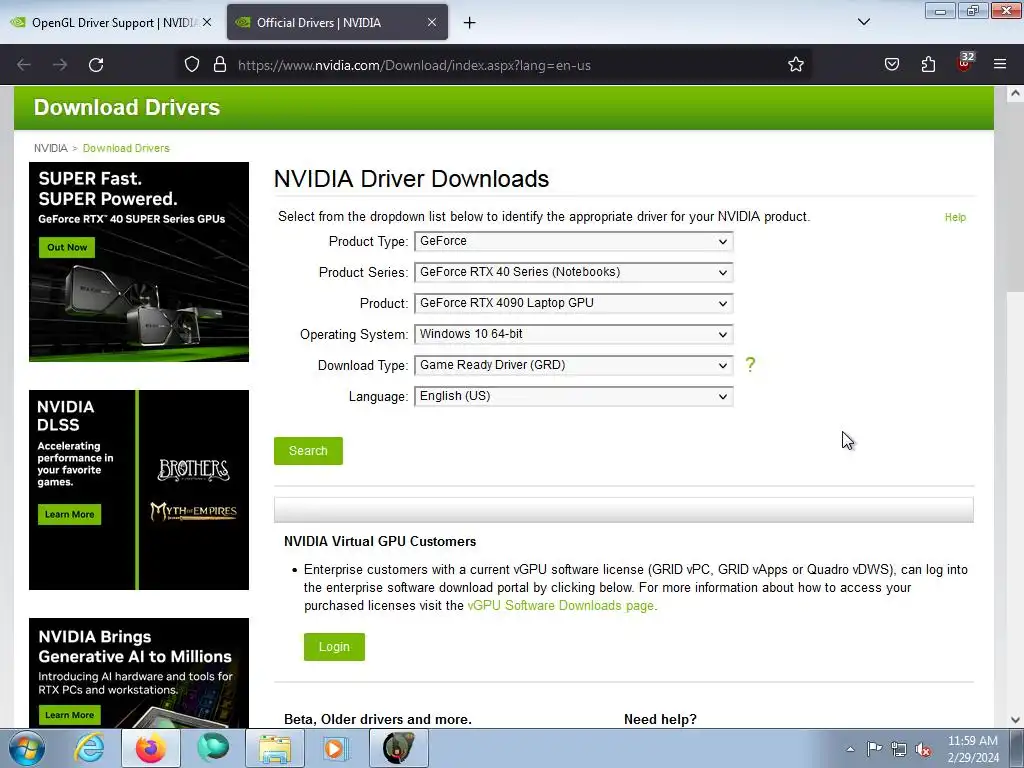1024x768 pixels.
Task: Close the OpenGL Driver Support tab
Action: click(x=207, y=22)
